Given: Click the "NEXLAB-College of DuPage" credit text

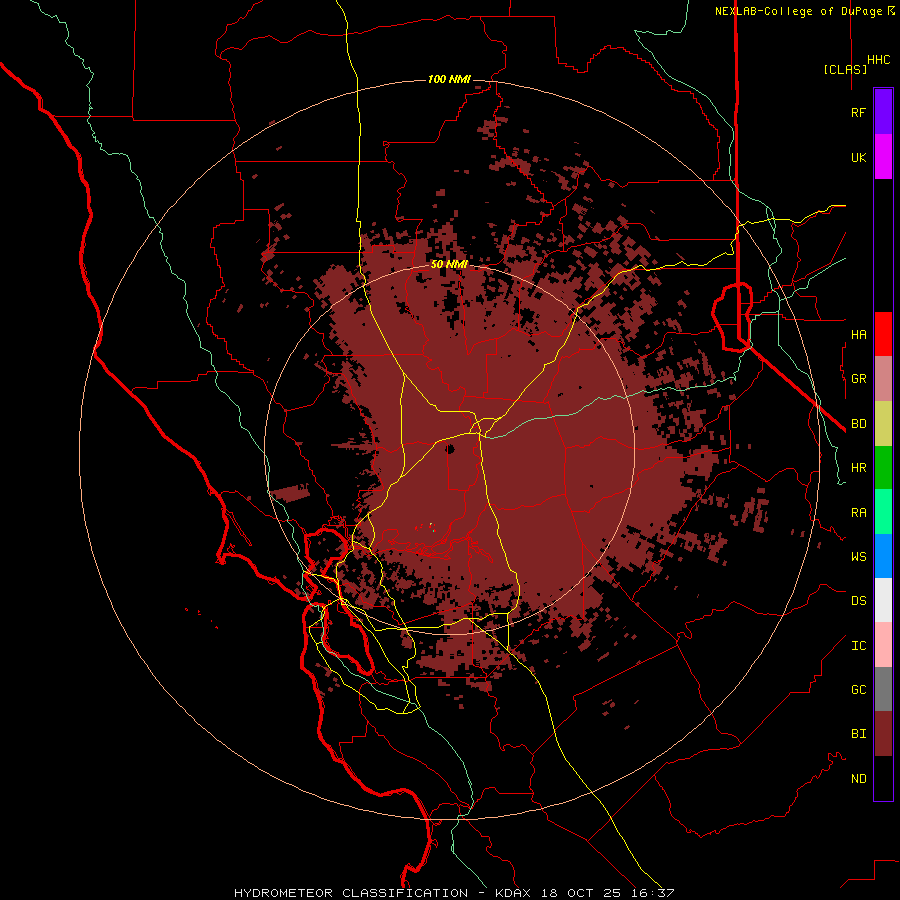Looking at the screenshot, I should tap(798, 11).
